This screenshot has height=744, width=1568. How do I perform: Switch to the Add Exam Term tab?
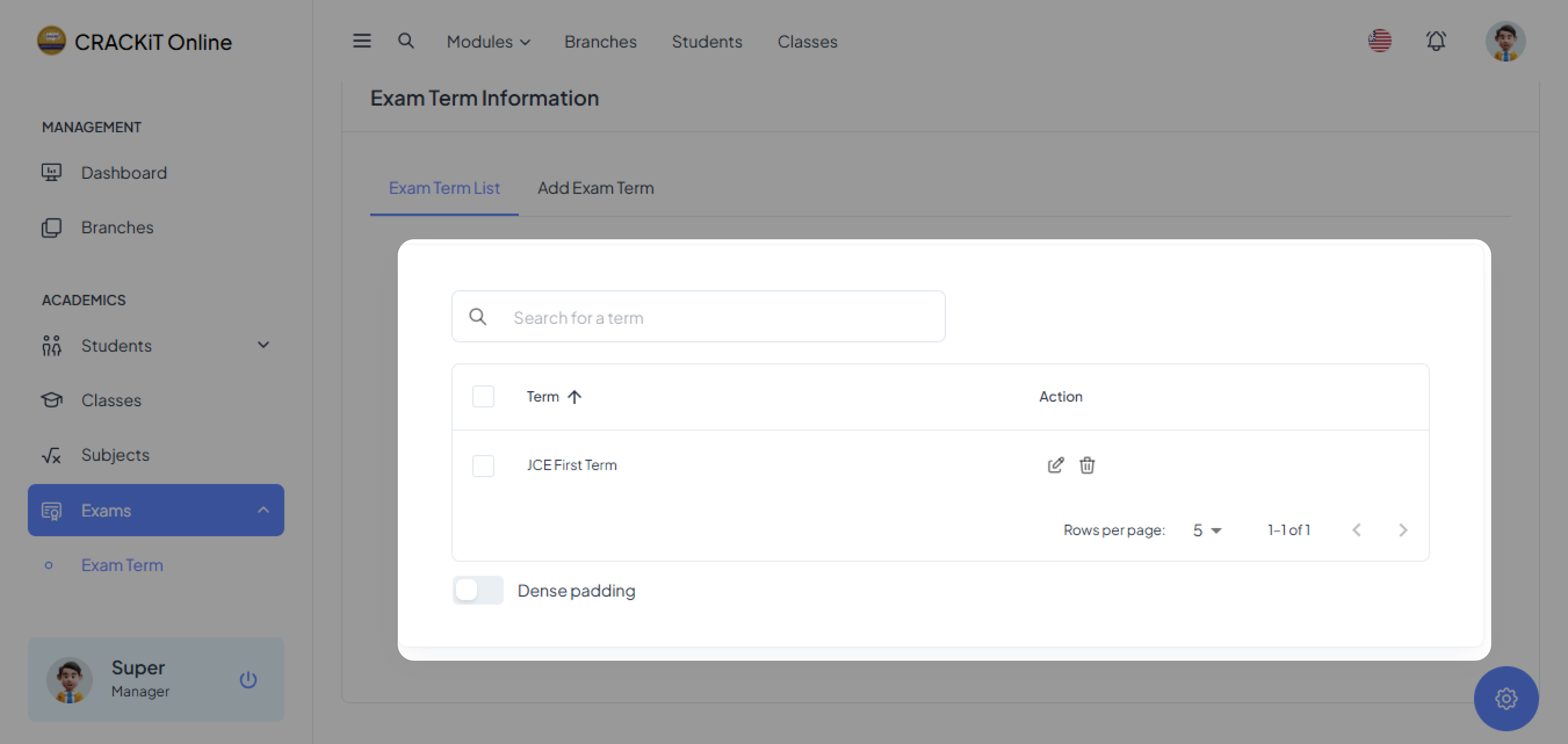coord(595,188)
